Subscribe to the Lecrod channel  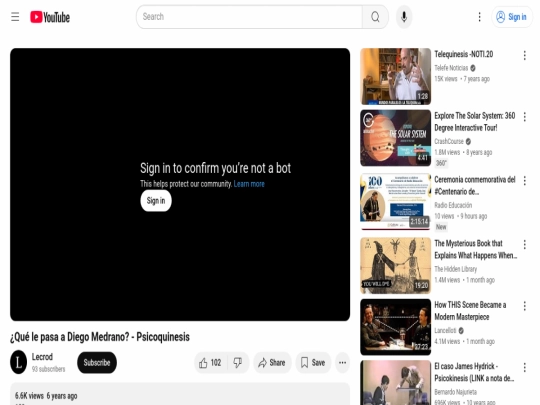click(x=97, y=363)
